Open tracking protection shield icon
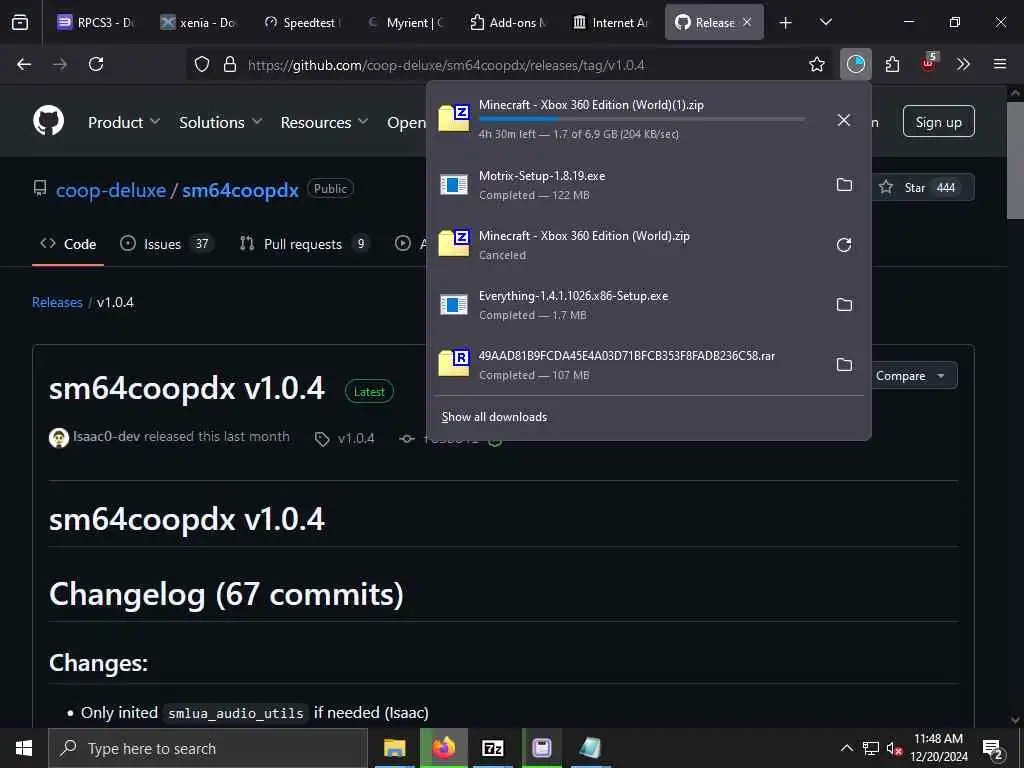1024x768 pixels. click(202, 64)
